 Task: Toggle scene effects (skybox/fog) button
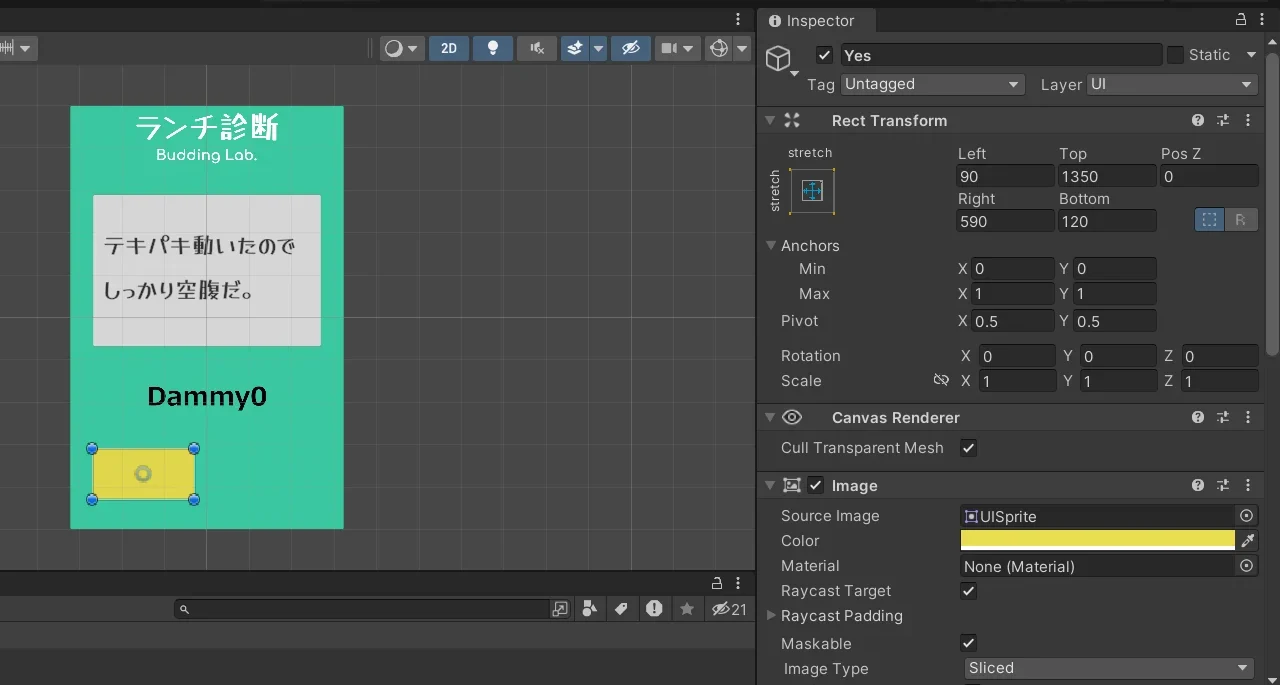575,48
